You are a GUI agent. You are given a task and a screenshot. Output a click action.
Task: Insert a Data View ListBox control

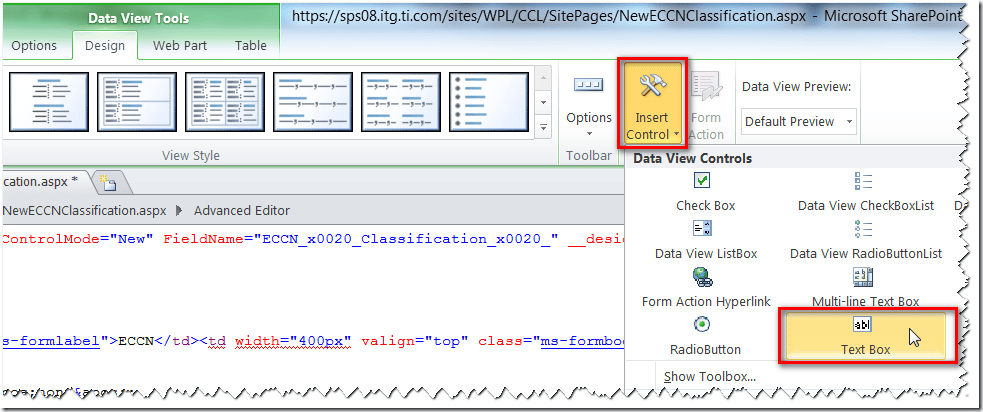[705, 240]
